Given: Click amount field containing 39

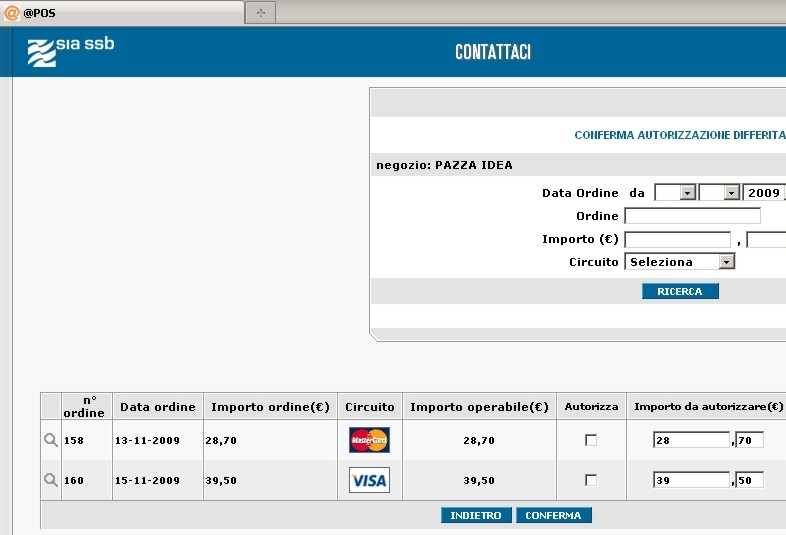Looking at the screenshot, I should click(691, 480).
